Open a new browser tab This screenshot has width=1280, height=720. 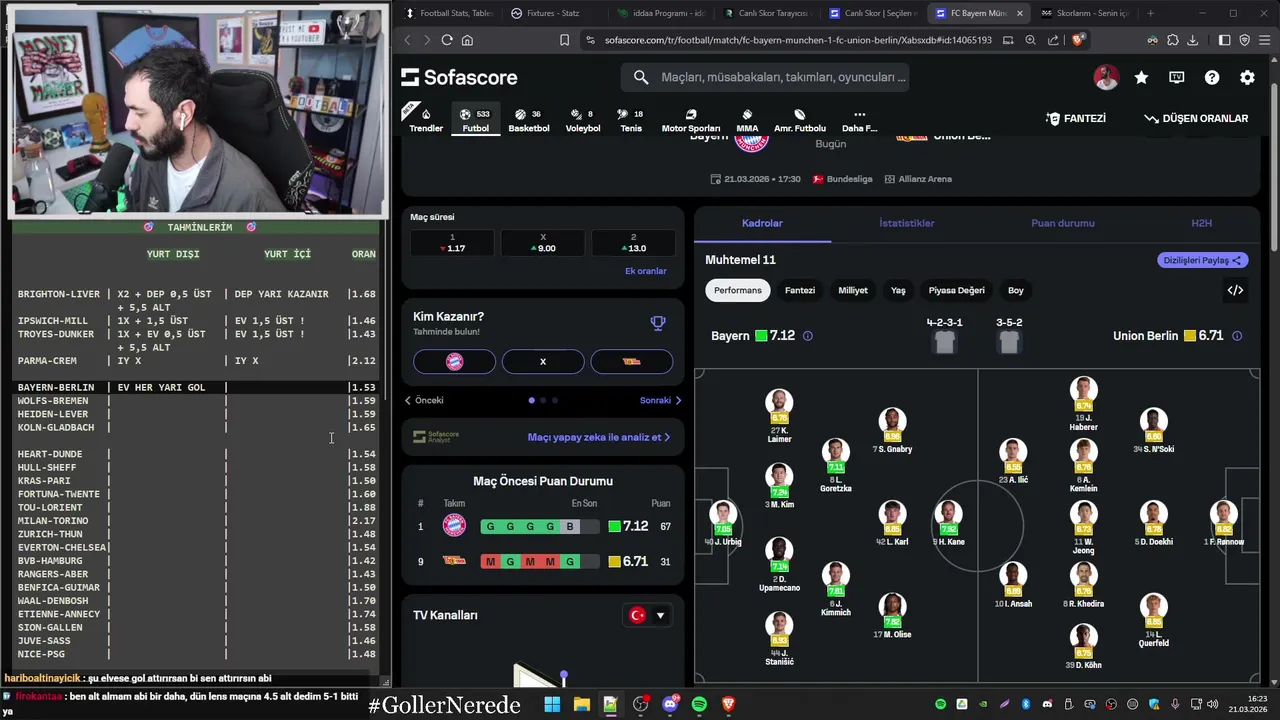(1150, 13)
